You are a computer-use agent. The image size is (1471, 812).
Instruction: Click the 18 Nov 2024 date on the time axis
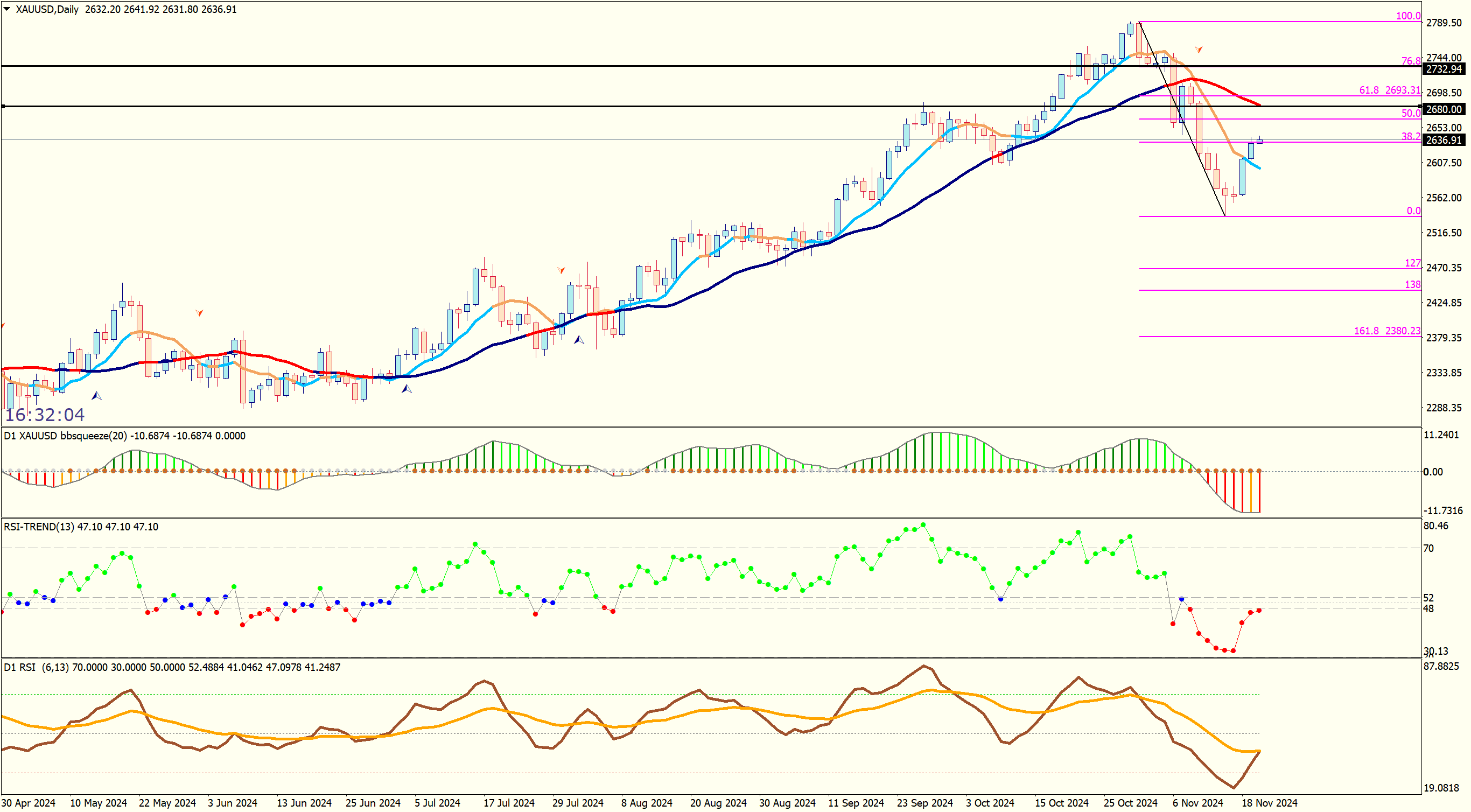tap(1269, 803)
